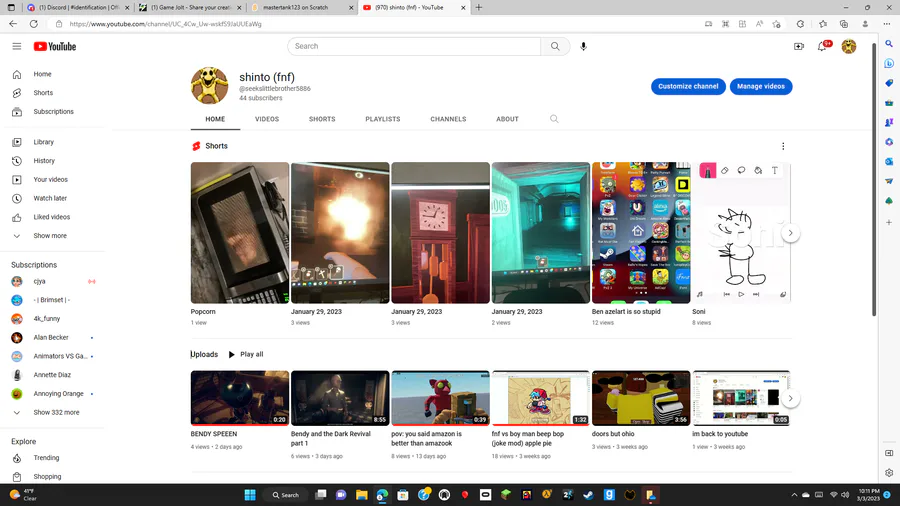The height and width of the screenshot is (506, 900).
Task: Click the page vertical scrollbar
Action: point(874,180)
